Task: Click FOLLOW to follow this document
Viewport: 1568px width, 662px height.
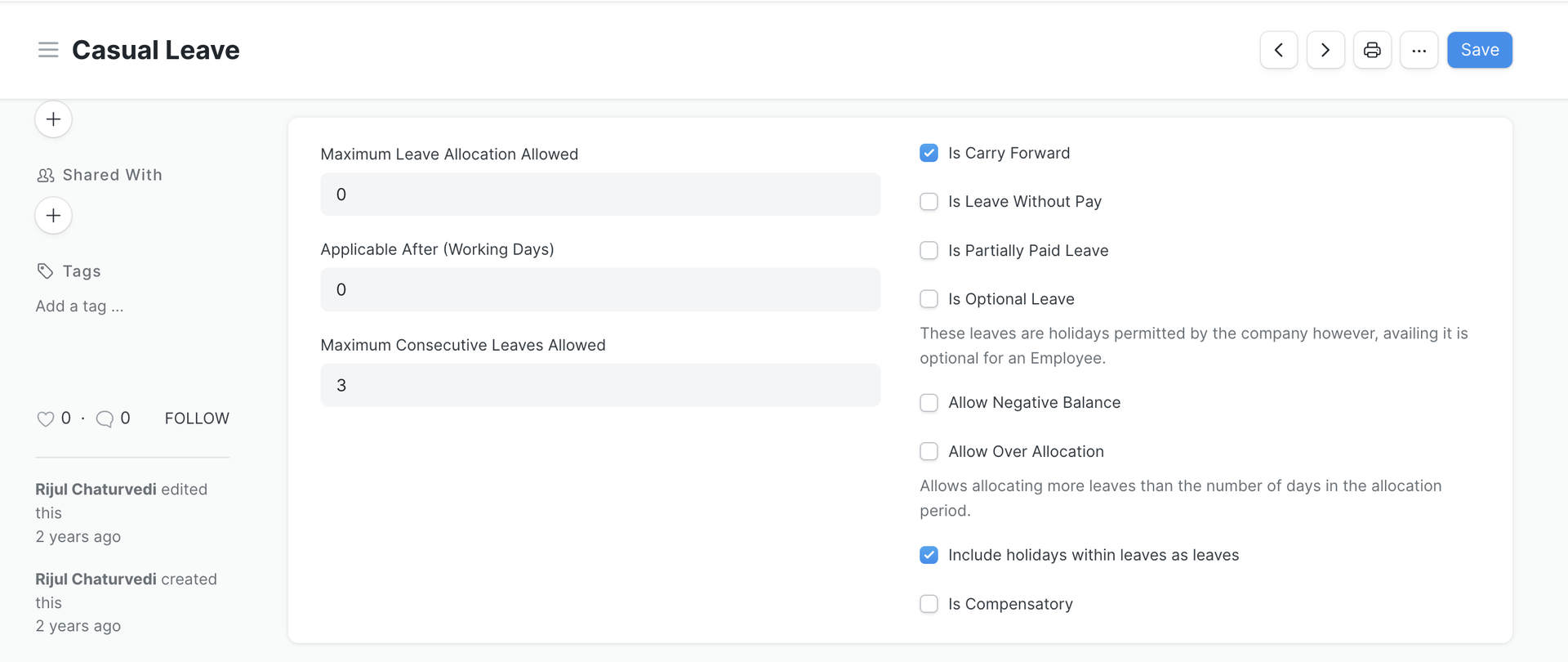Action: coord(197,418)
